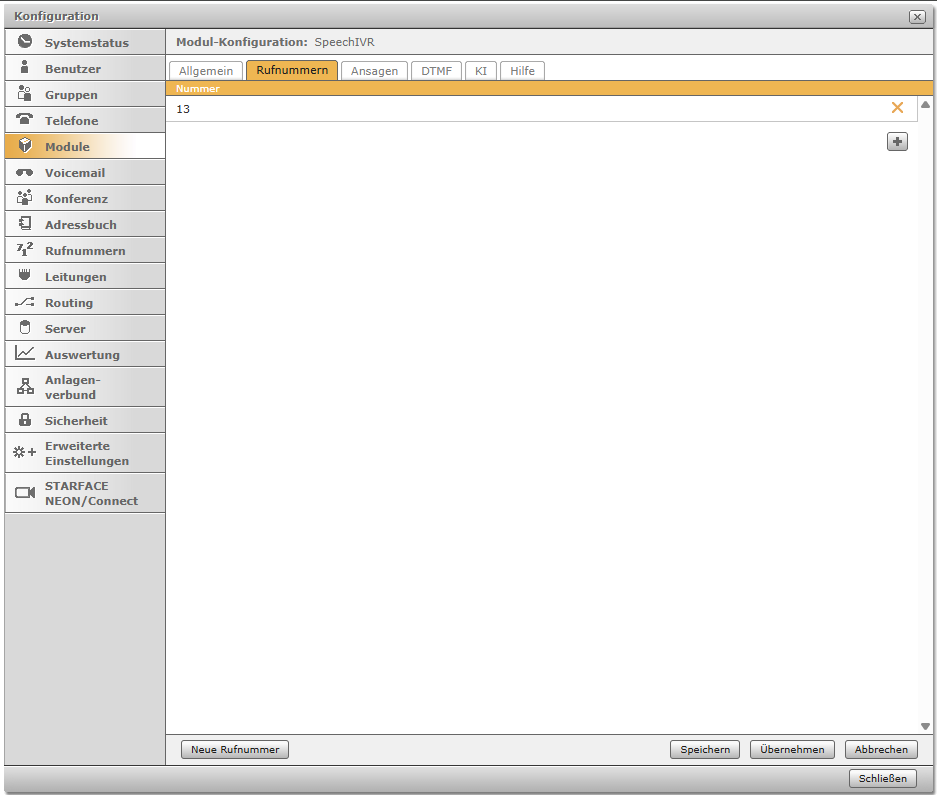Viewport: 937px width, 795px height.
Task: Open Auswertung via the chart icon
Action: pos(25,354)
